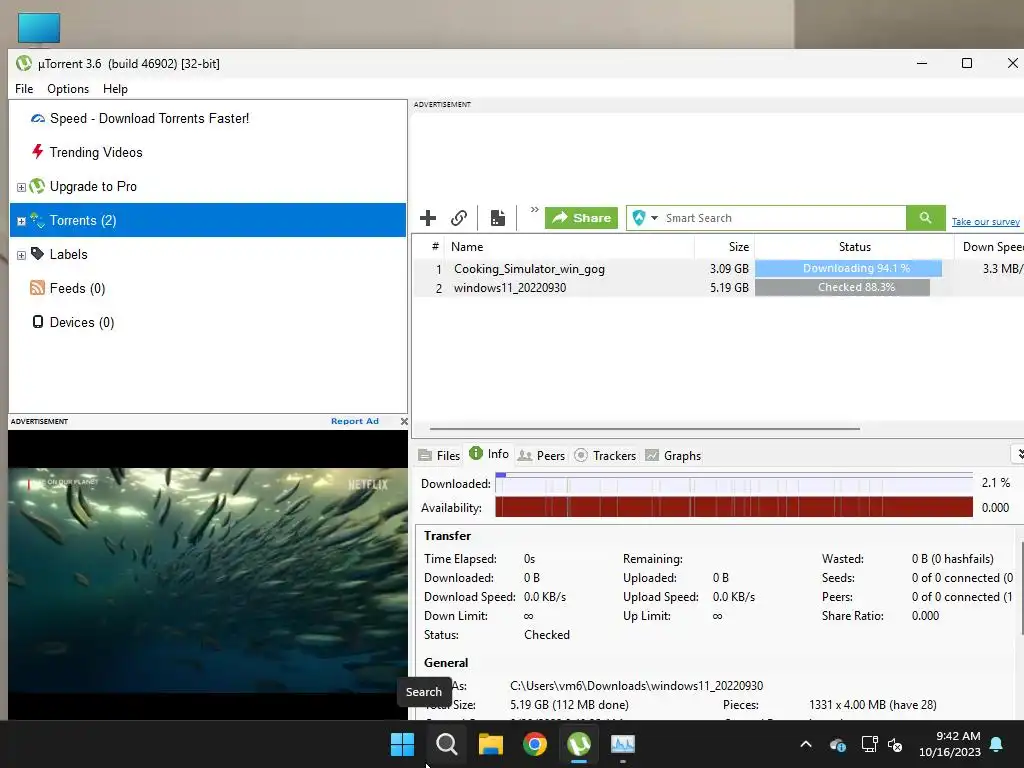Click the torrent list horizontal scrollbar
The height and width of the screenshot is (768, 1024).
tap(645, 429)
